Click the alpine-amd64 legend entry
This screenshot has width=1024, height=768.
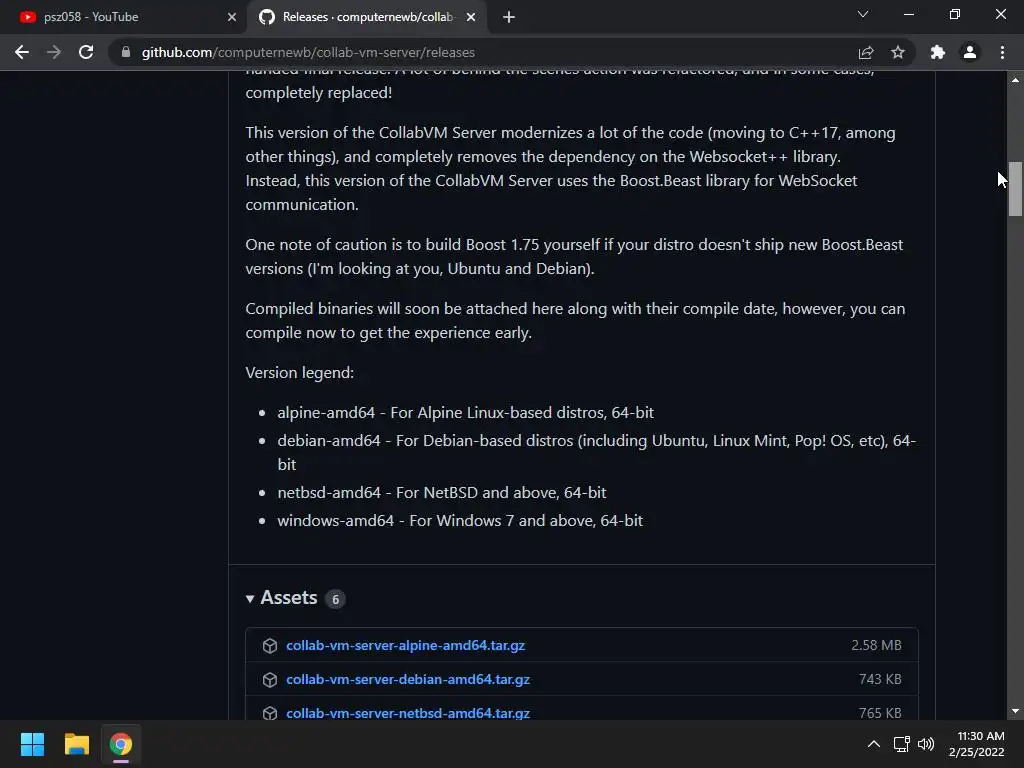coord(466,413)
